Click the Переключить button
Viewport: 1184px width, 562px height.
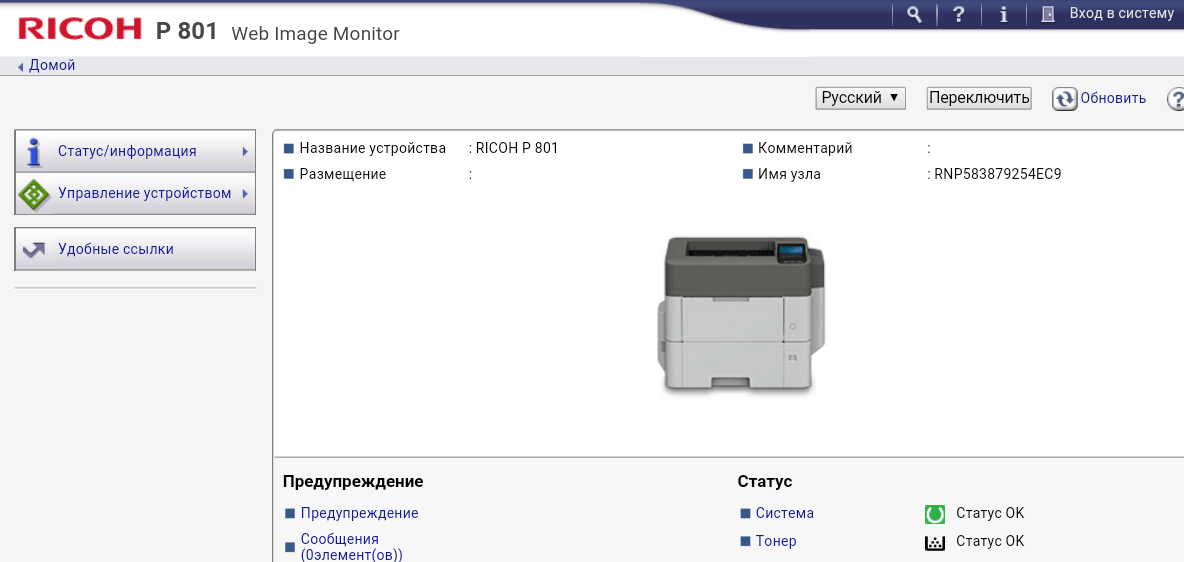[x=979, y=98]
